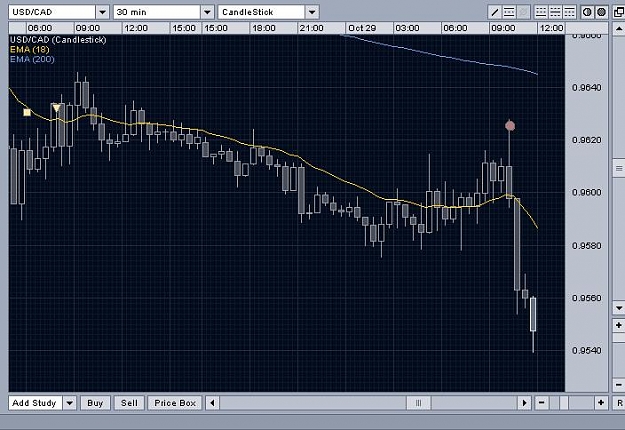Click the 0.9540 price axis label

586,351
